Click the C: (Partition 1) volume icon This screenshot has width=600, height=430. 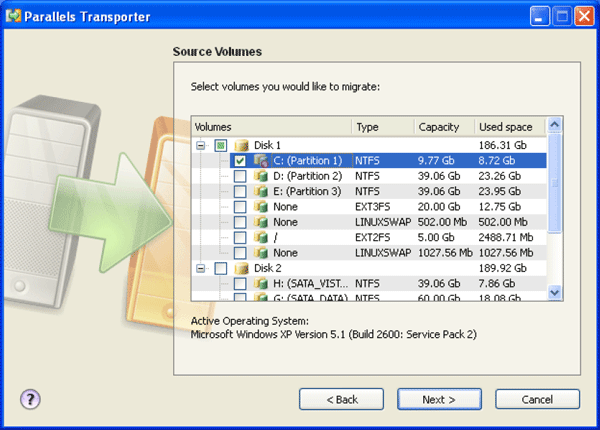261,161
